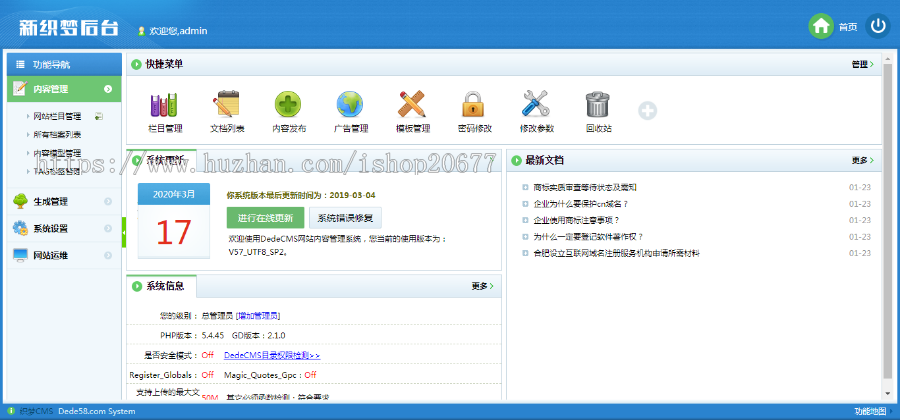Open article 为什么一定要登记软件著作权？
Viewport: 900px width, 420px height.
[588, 236]
